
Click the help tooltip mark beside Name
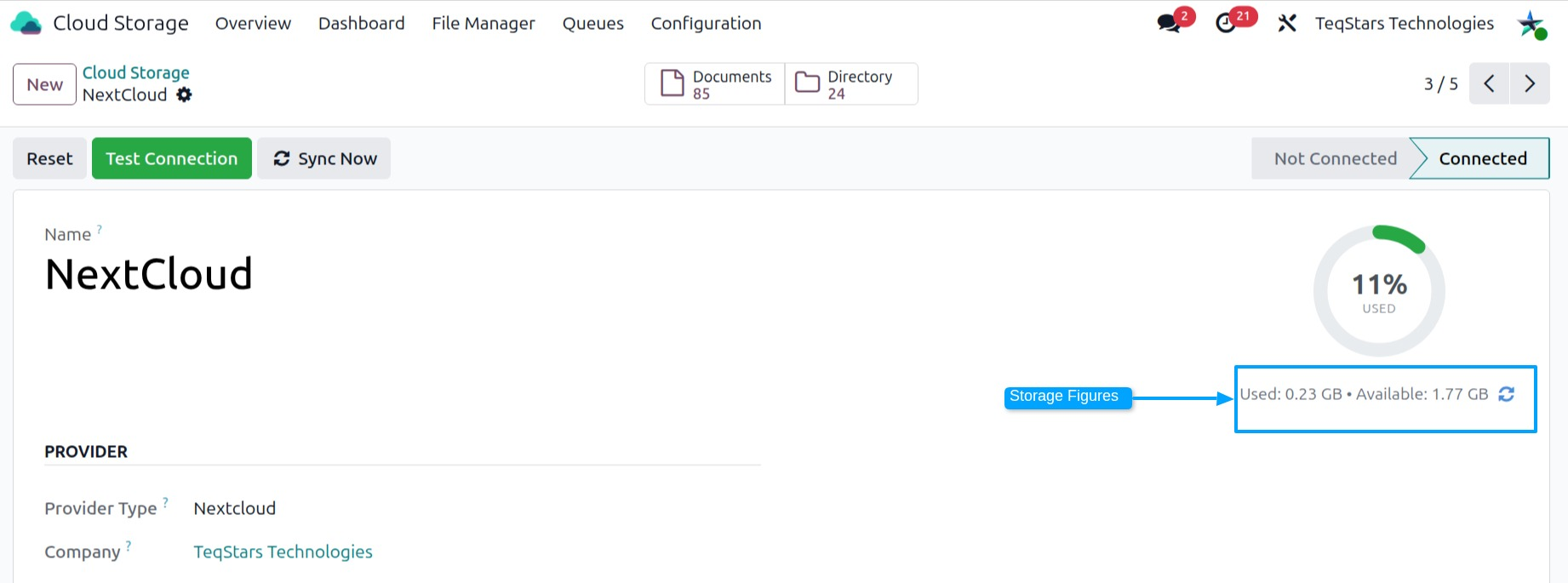(x=99, y=229)
